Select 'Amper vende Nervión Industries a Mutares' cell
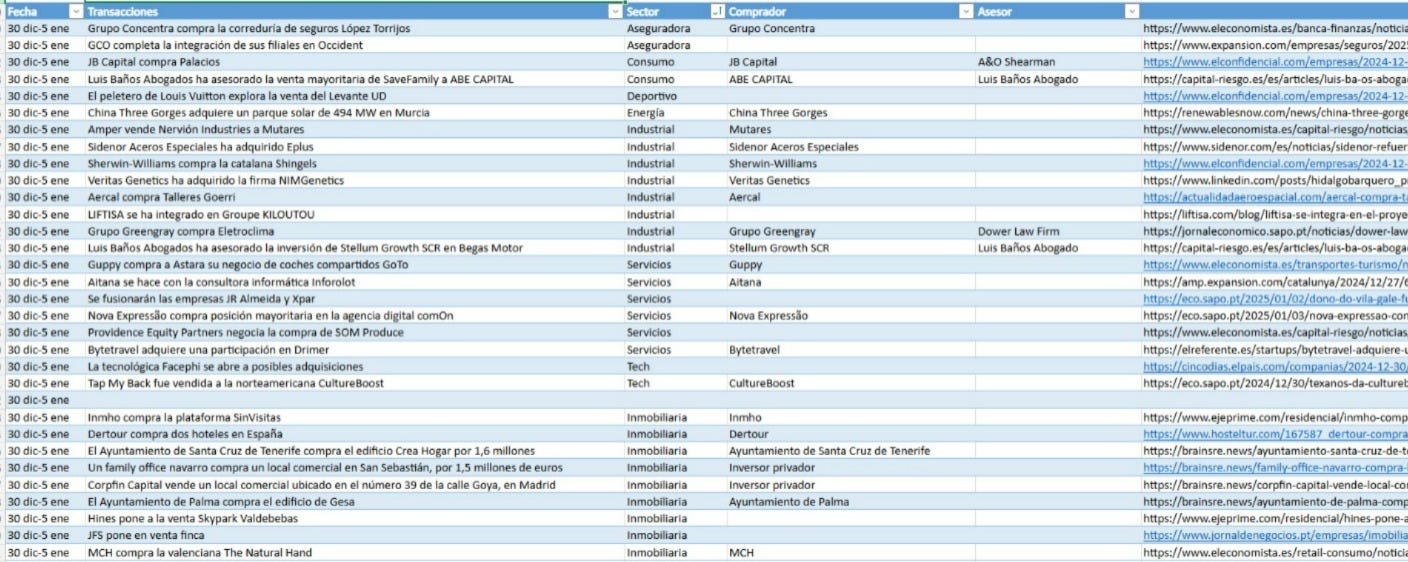Image resolution: width=1408 pixels, height=562 pixels. [x=354, y=130]
